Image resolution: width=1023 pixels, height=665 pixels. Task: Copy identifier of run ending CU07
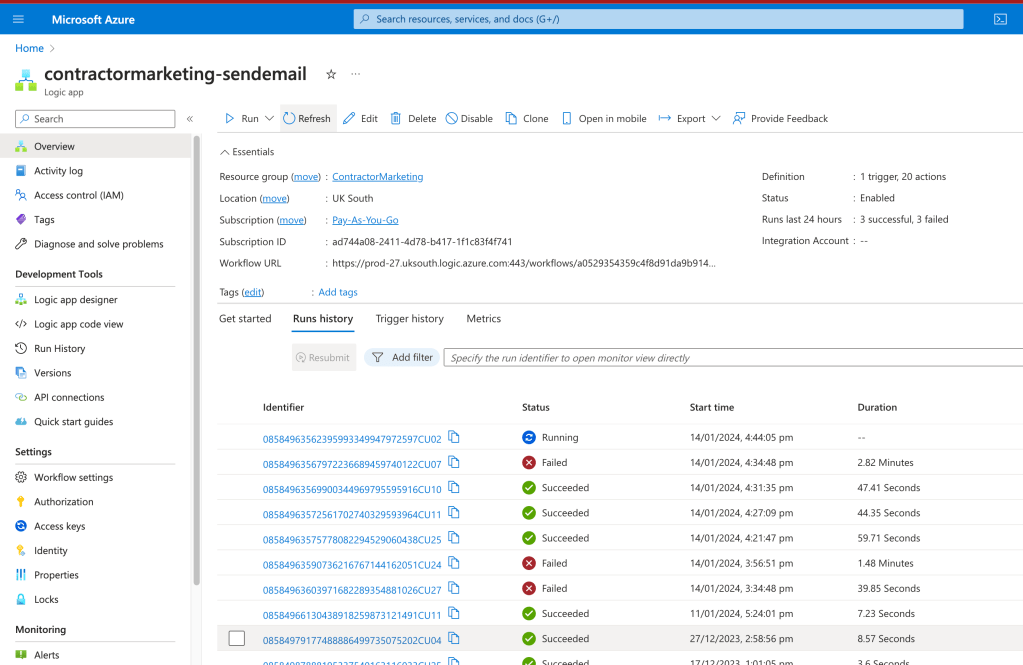[x=454, y=463]
